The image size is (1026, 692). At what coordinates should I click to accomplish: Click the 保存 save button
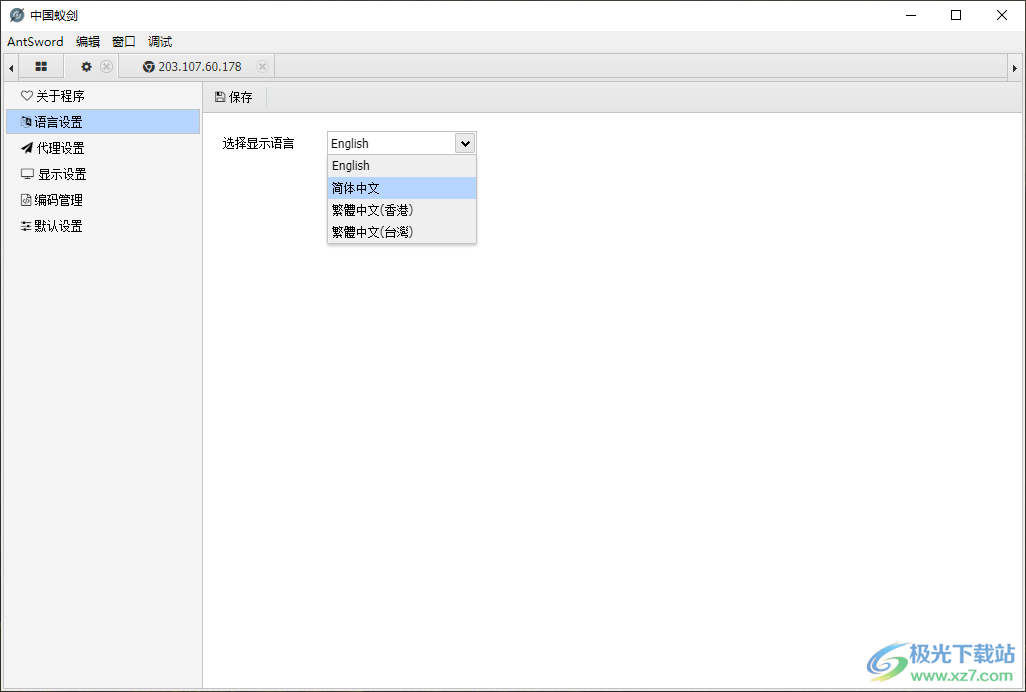click(x=234, y=97)
